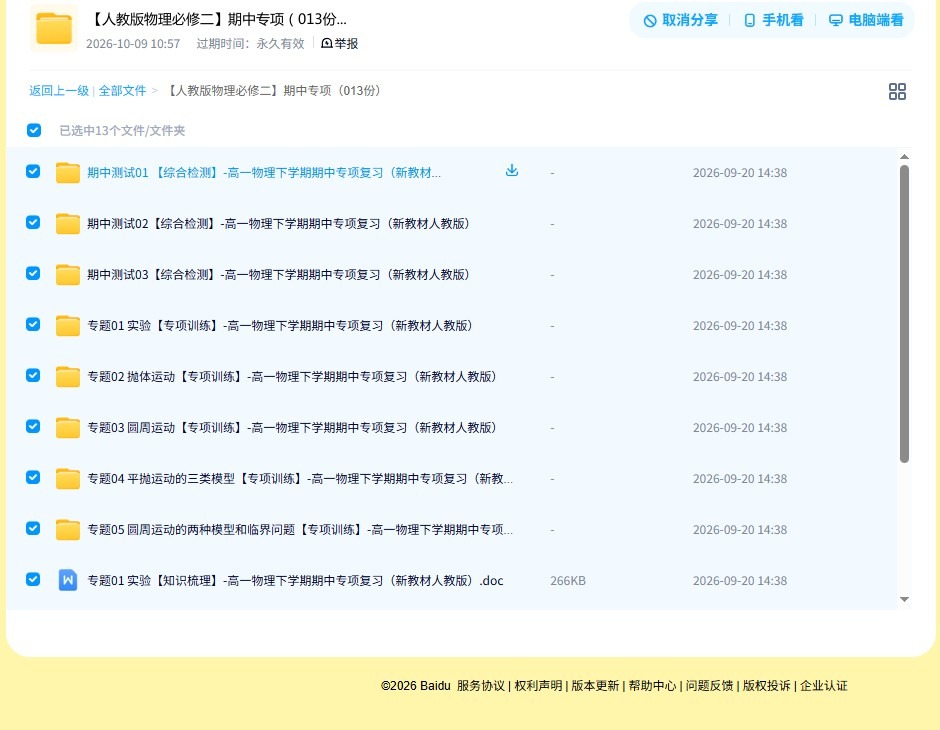Click folder icon of 专题05 圆周运动 row
Image resolution: width=940 pixels, height=730 pixels.
68,529
